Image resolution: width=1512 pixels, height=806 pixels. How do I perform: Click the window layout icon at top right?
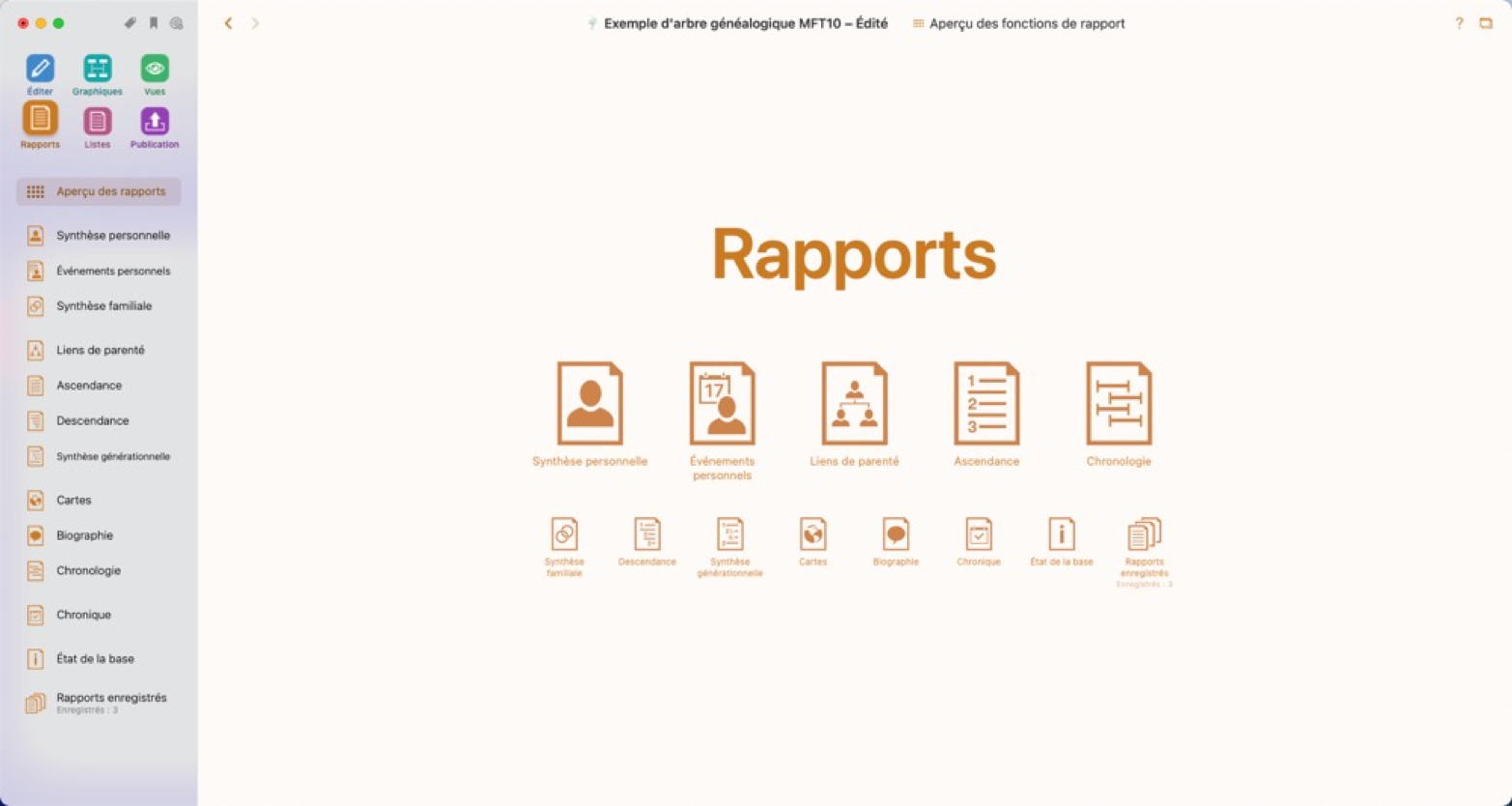(x=1486, y=23)
